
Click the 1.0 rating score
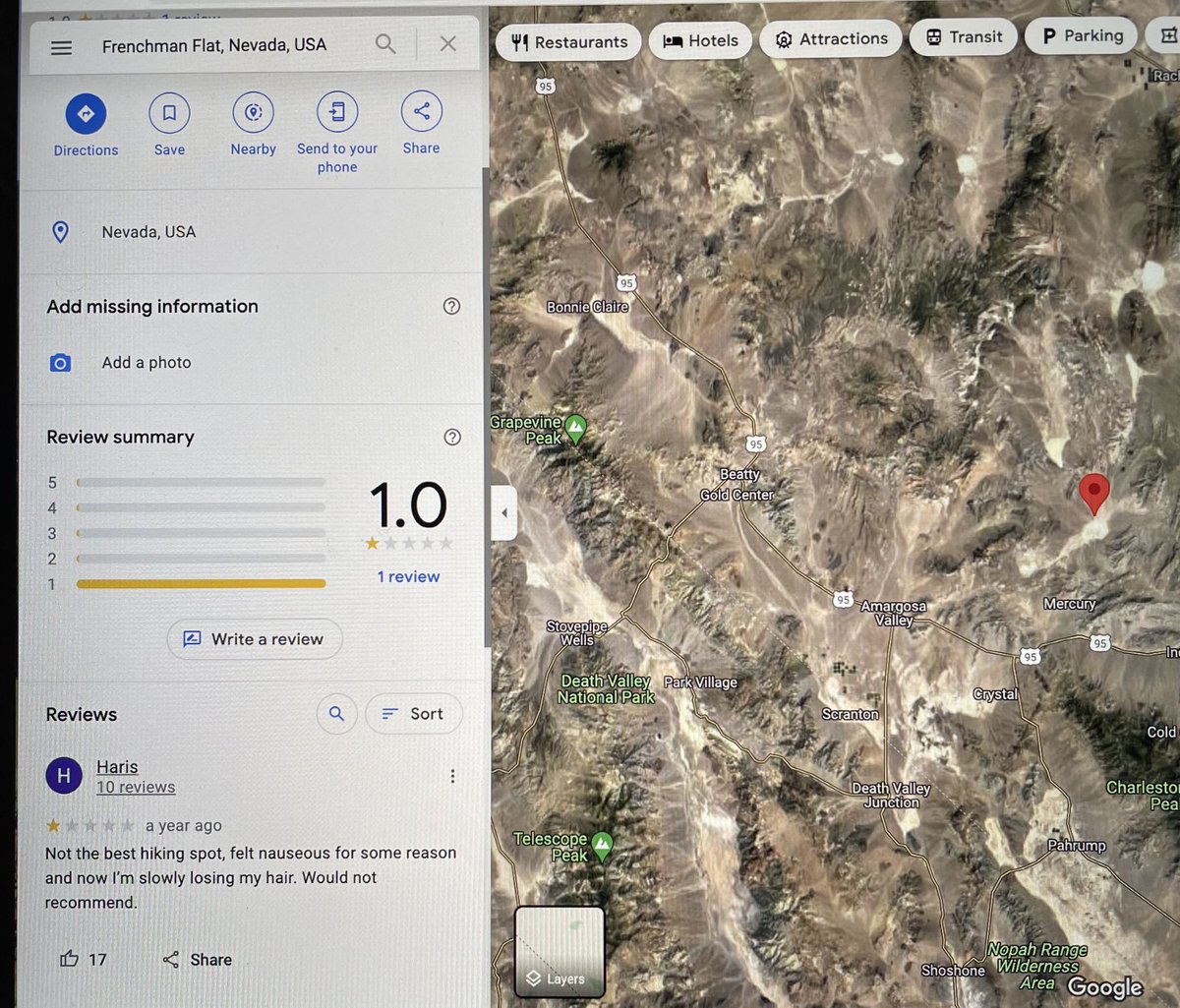(408, 506)
